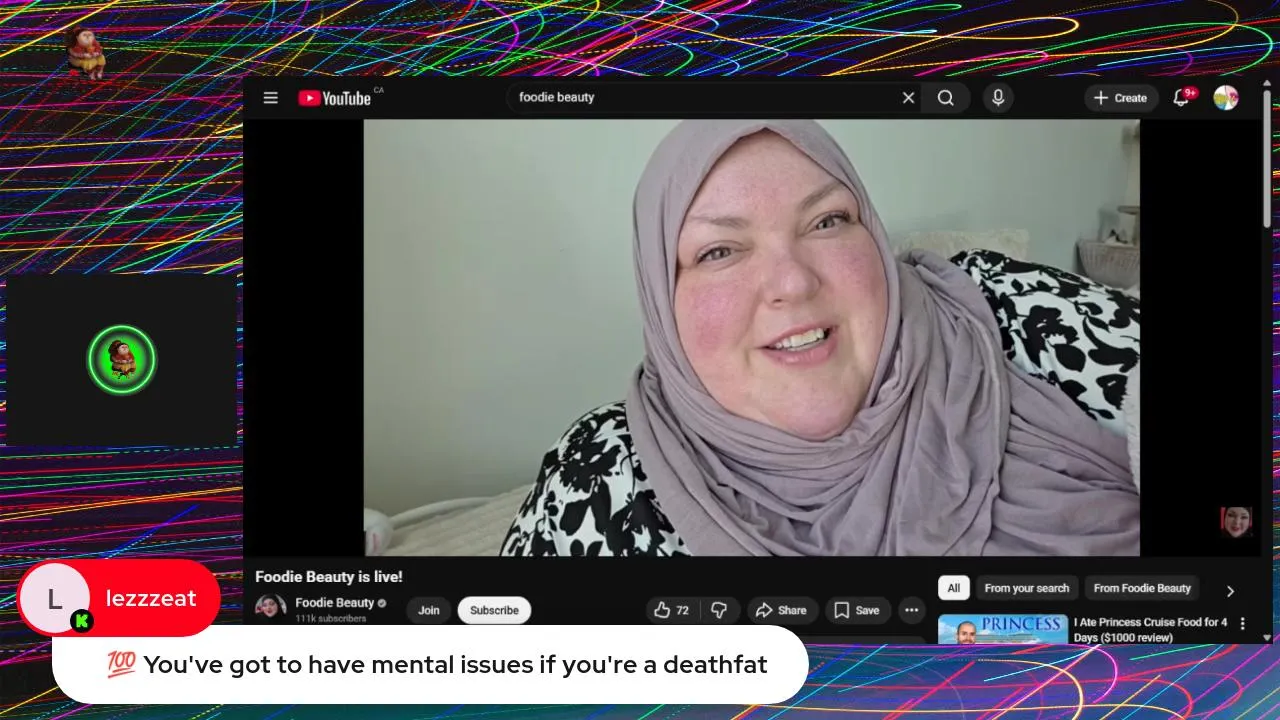Open the YouTube hamburger guide menu

pos(270,98)
